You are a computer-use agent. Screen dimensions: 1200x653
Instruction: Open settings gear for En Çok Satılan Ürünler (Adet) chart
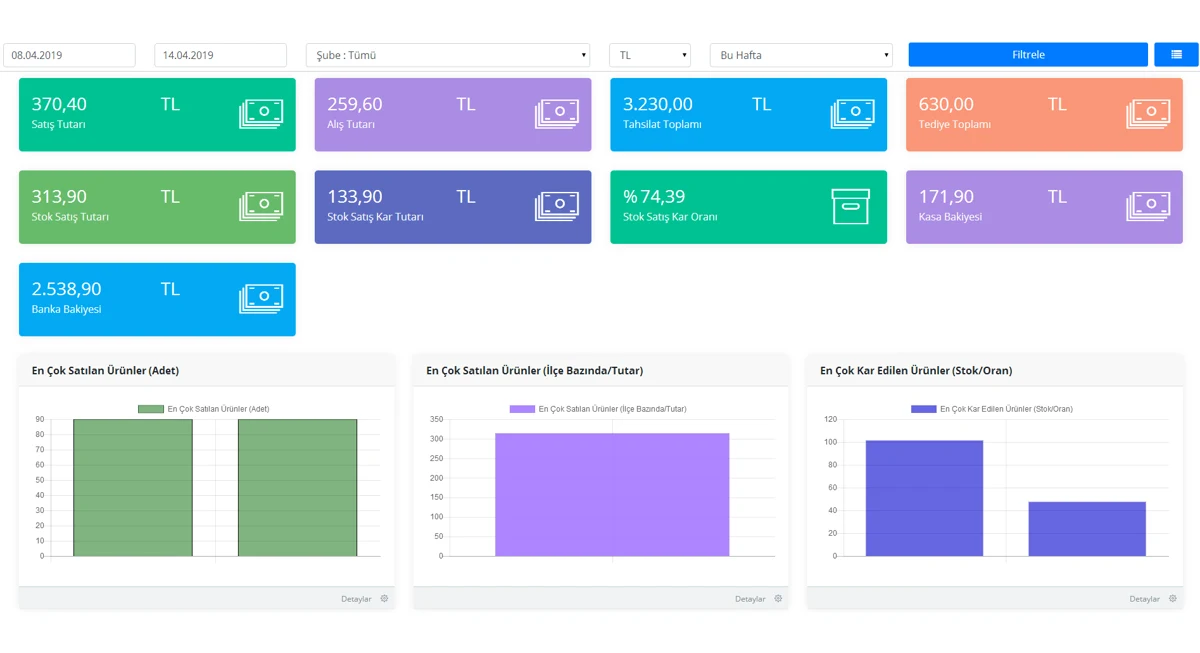pyautogui.click(x=384, y=599)
